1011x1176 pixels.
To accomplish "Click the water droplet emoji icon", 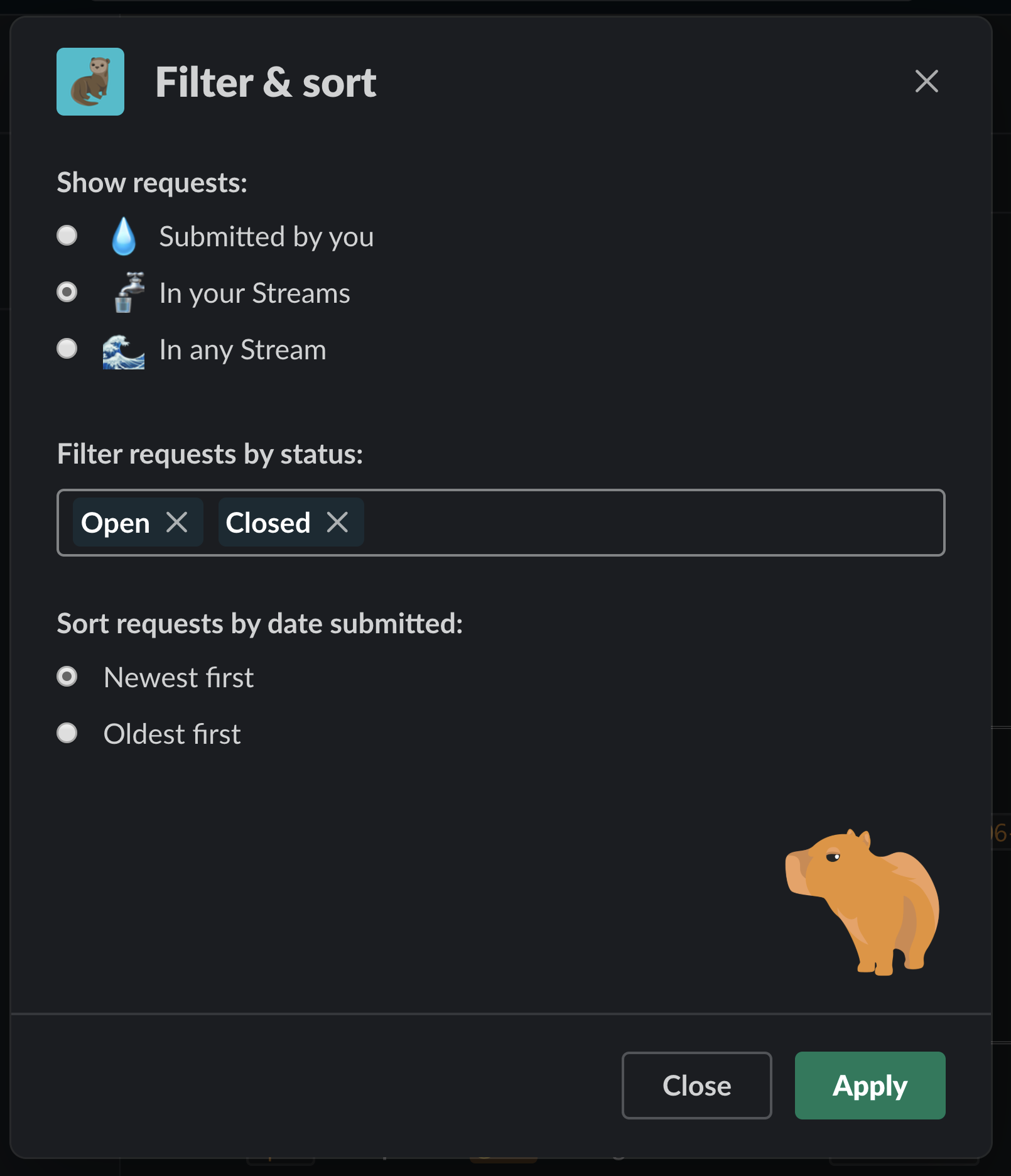I will pos(124,236).
